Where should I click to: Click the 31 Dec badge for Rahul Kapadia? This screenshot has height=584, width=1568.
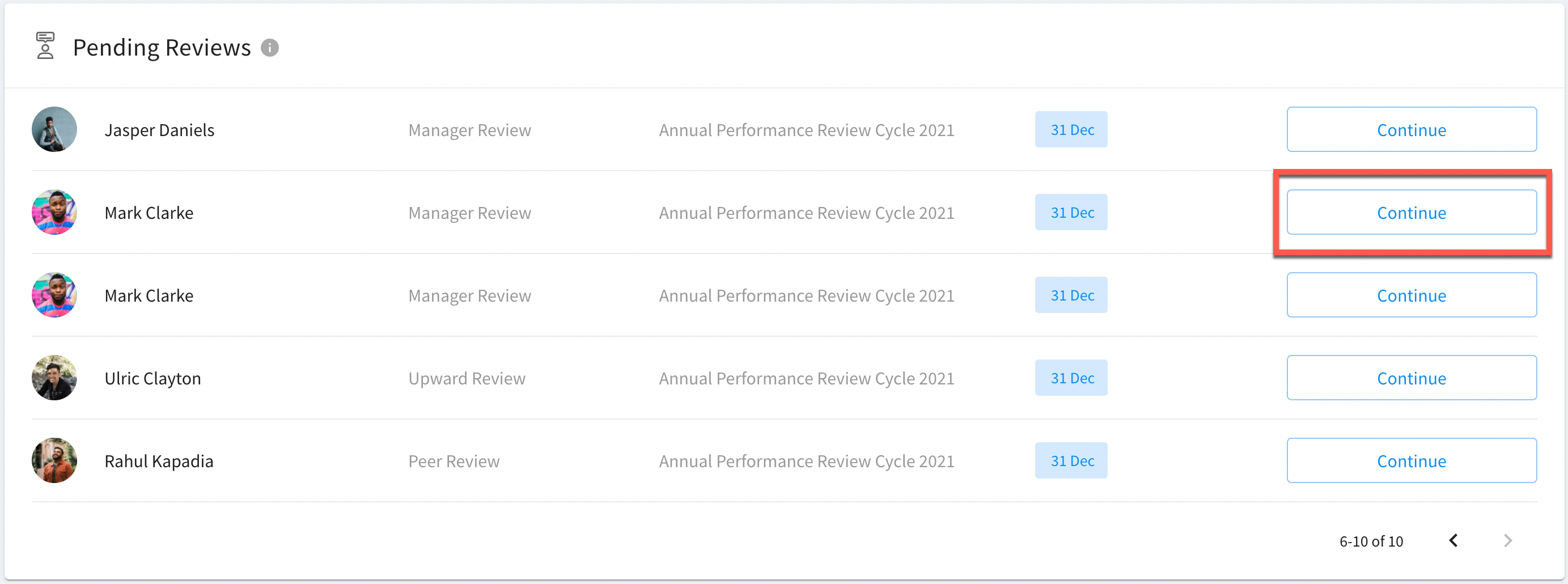point(1071,460)
